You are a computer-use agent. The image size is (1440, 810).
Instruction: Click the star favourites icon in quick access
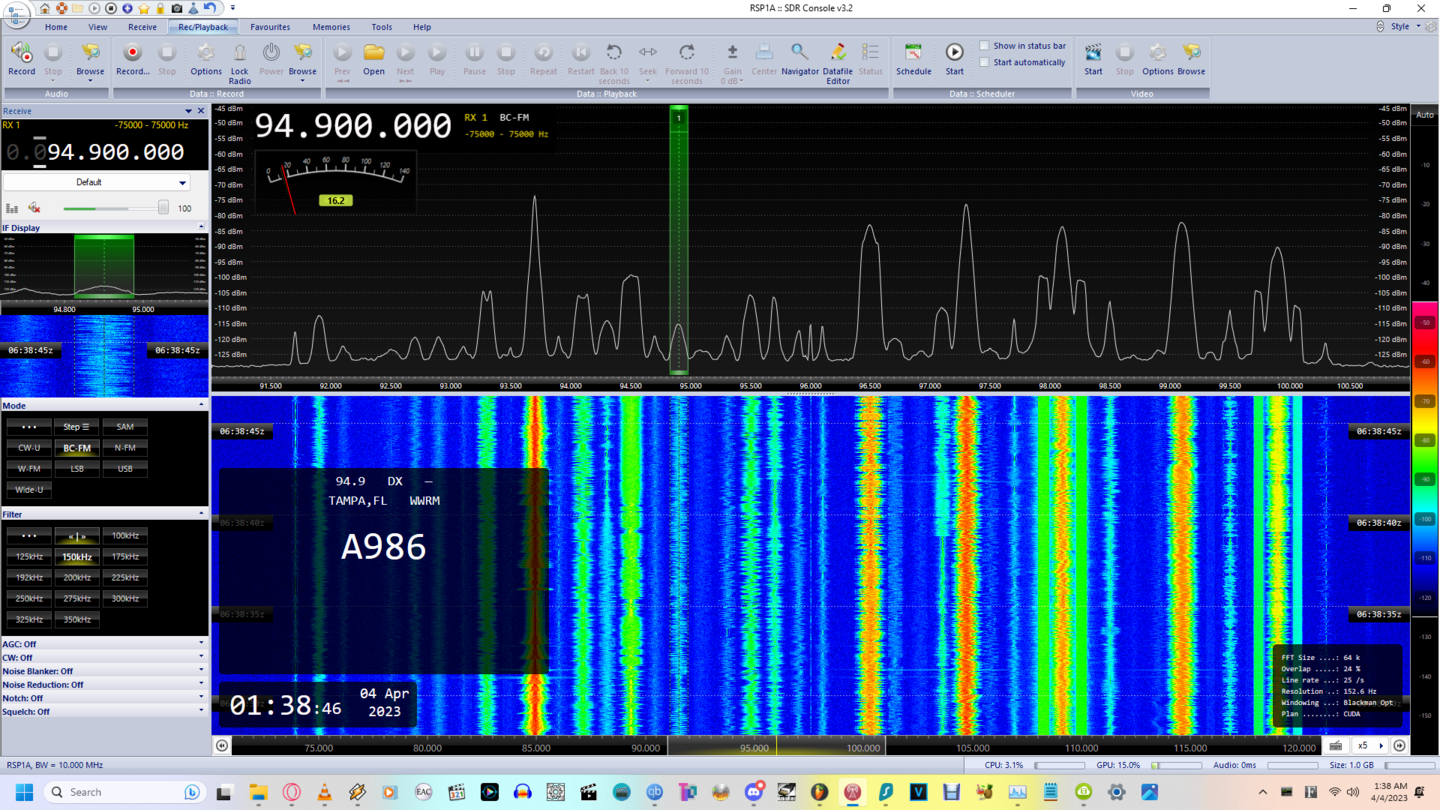click(x=144, y=8)
